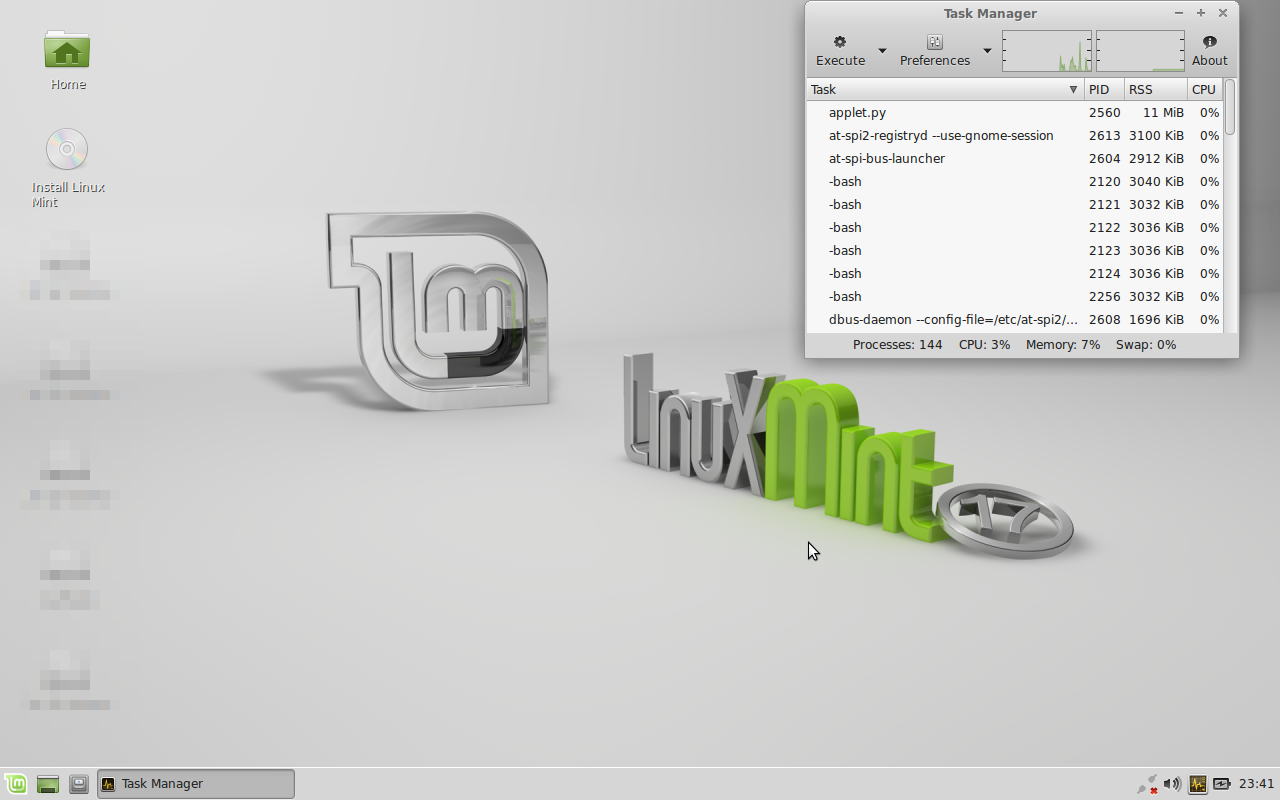
Task: Open Task Manager Preferences
Action: coord(935,51)
